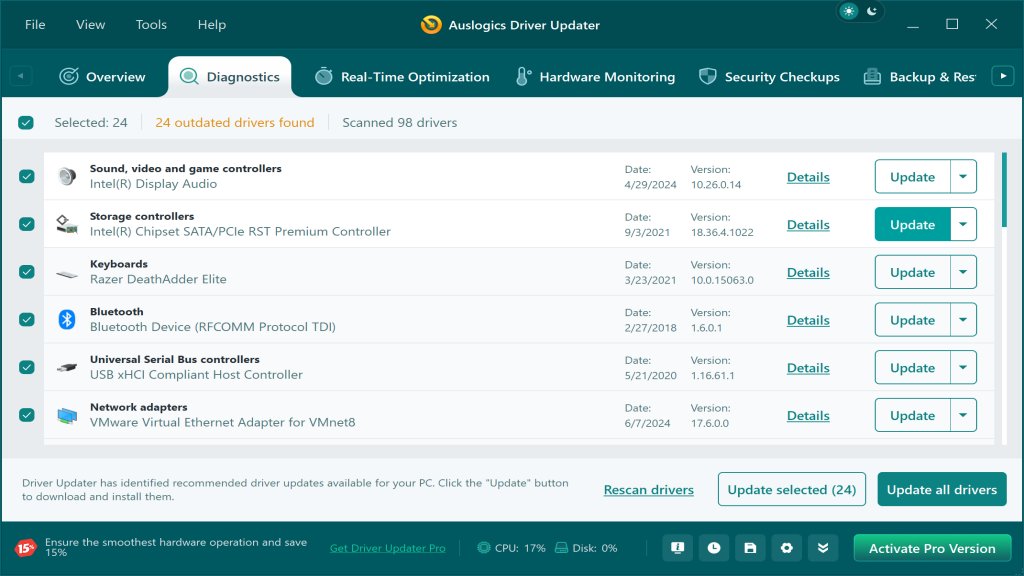The image size is (1024, 576).
Task: Click the Bluetooth device icon
Action: click(67, 320)
